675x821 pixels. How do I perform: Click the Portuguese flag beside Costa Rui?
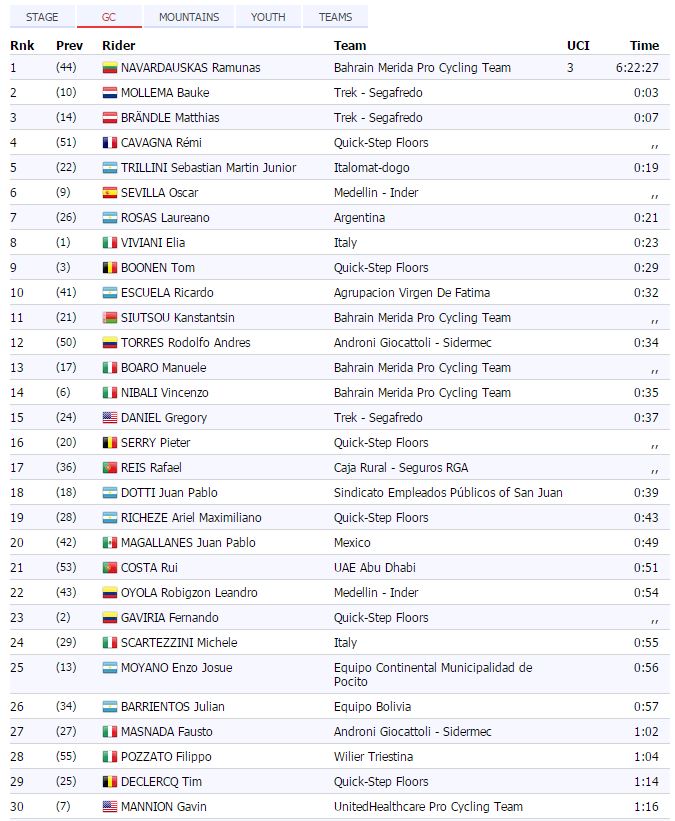[110, 568]
